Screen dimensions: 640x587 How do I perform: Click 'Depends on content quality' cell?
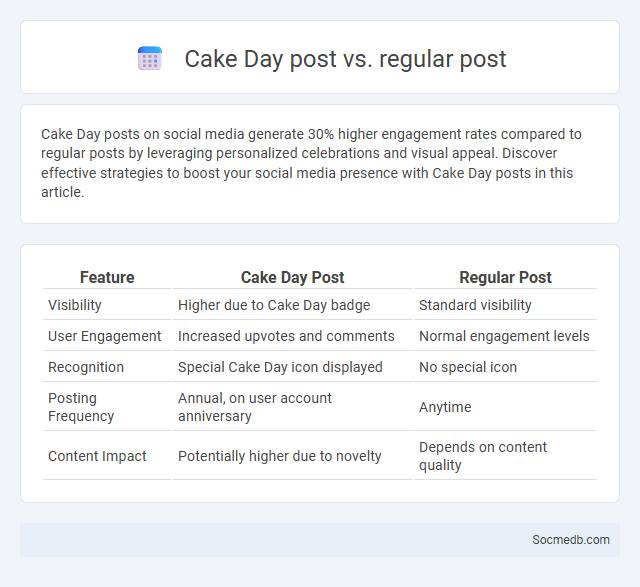(x=482, y=456)
